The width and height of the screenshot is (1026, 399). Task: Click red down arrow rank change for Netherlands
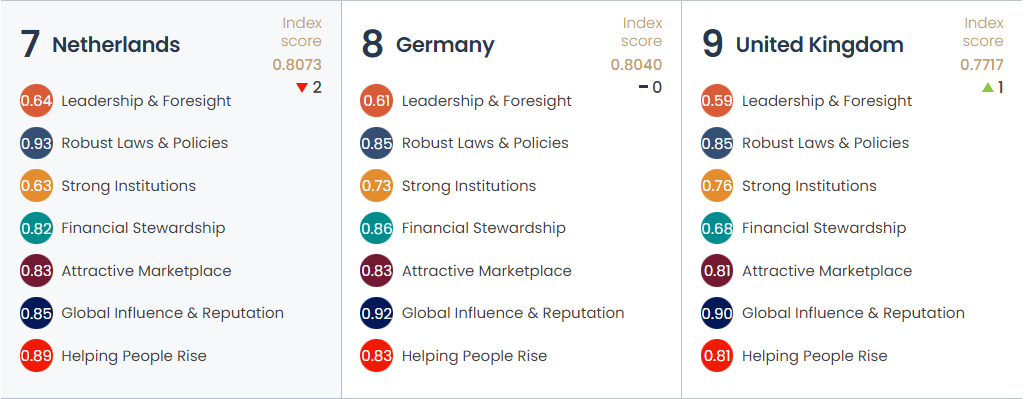pos(302,88)
